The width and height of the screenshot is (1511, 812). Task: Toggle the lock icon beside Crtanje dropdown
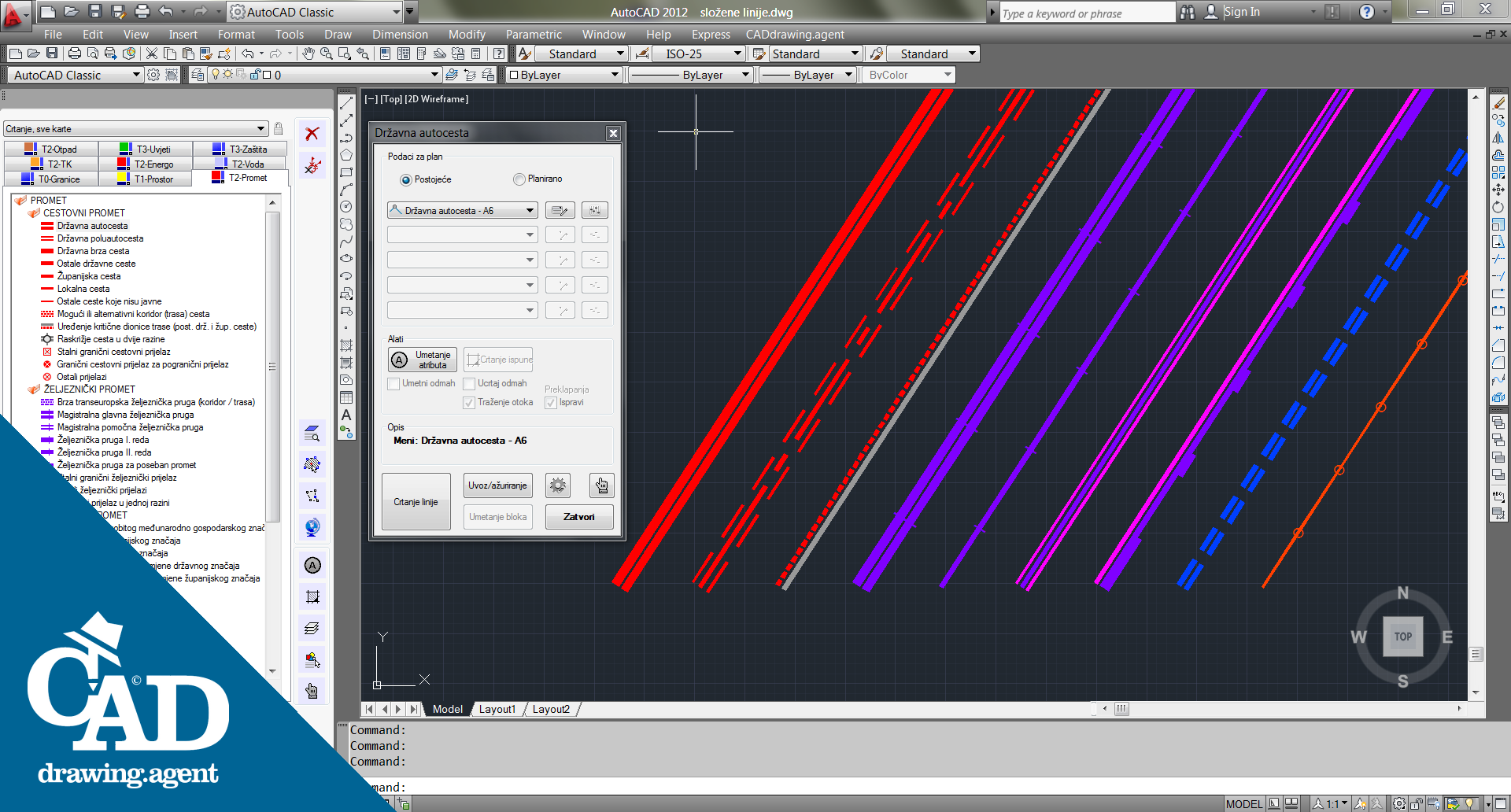[x=278, y=128]
